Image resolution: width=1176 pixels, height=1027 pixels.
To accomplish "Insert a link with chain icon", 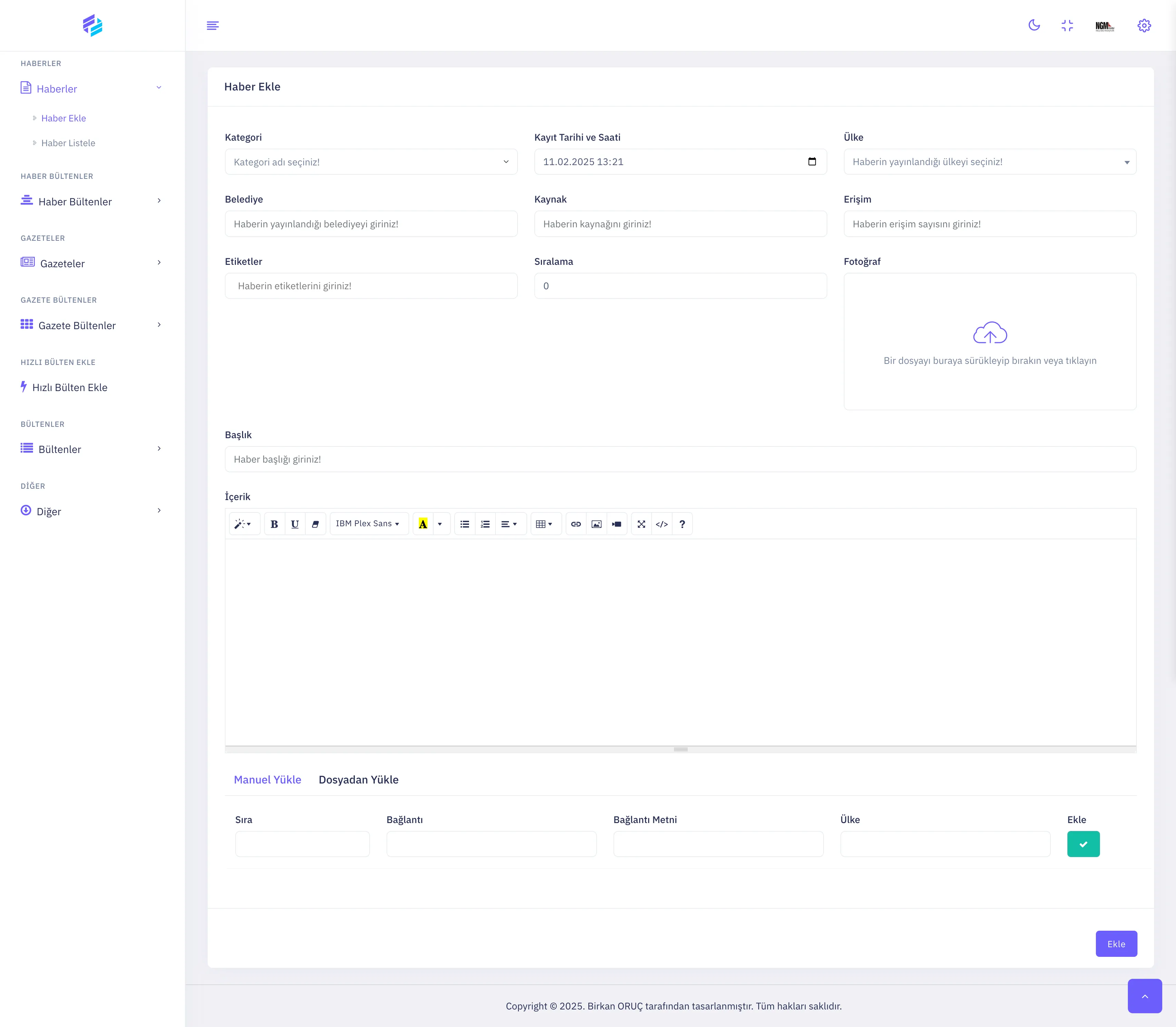I will [576, 524].
